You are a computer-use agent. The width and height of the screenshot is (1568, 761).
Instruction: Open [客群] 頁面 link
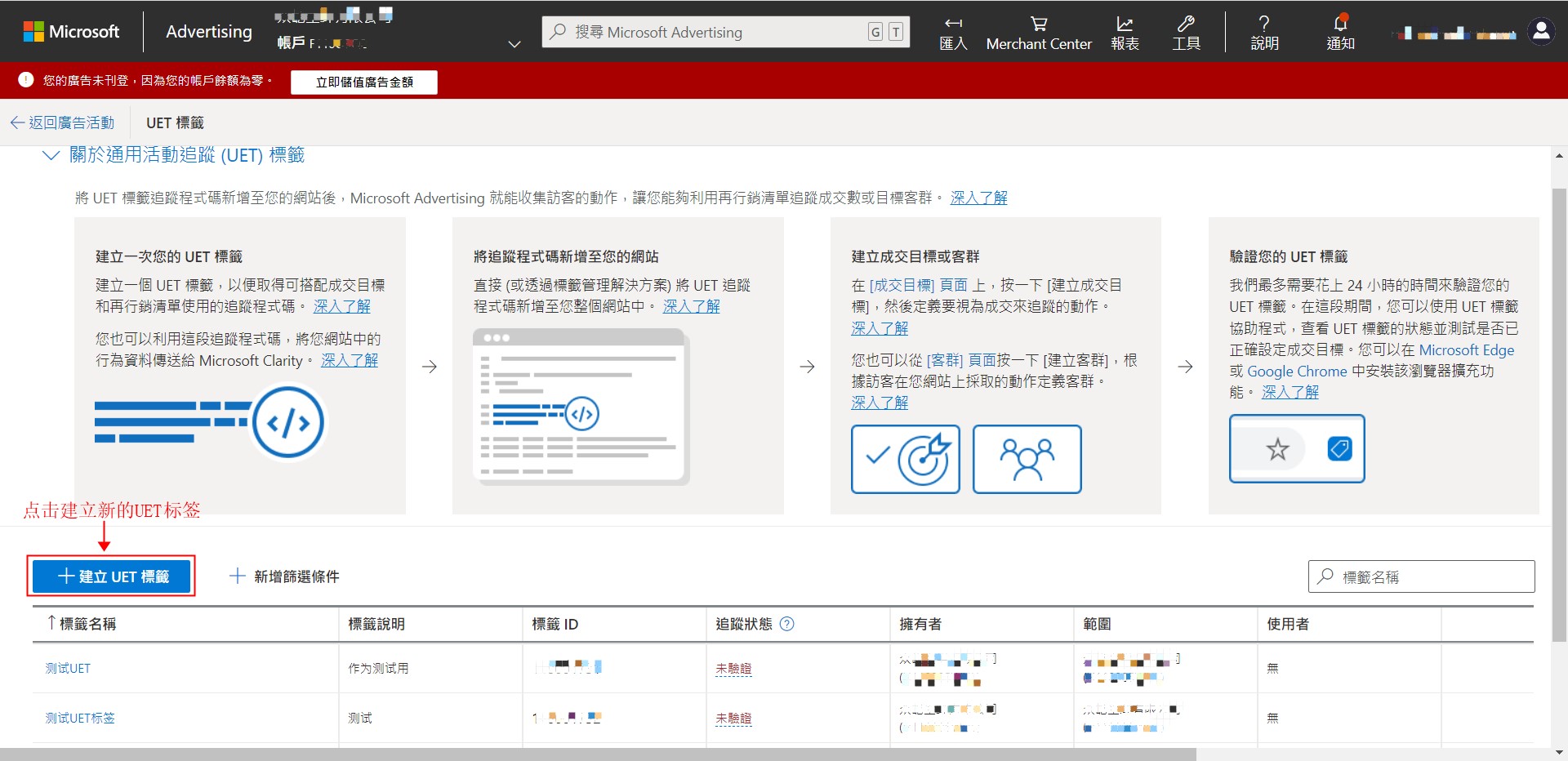[961, 360]
